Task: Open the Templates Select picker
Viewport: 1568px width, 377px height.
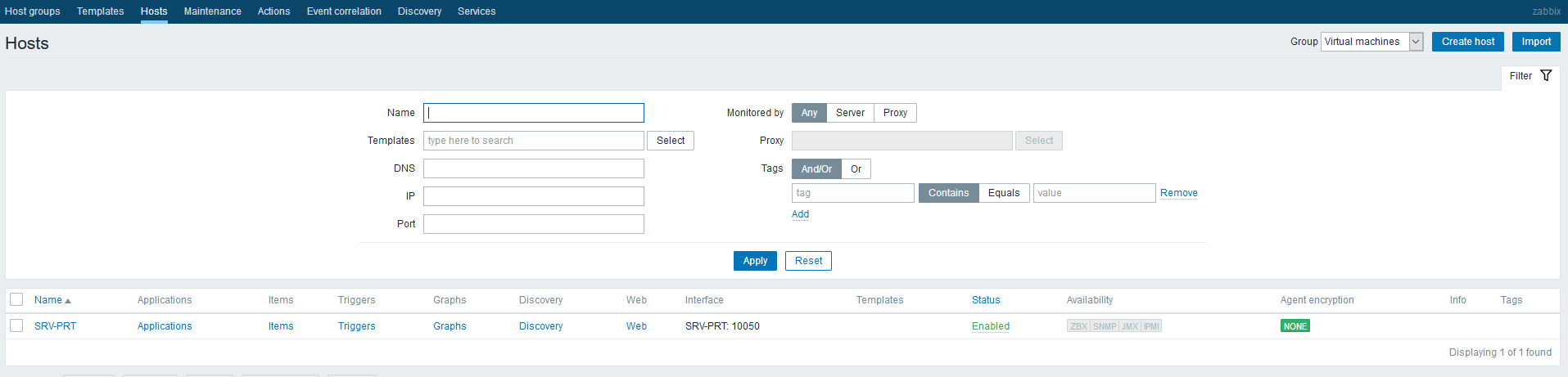Action: click(x=670, y=141)
